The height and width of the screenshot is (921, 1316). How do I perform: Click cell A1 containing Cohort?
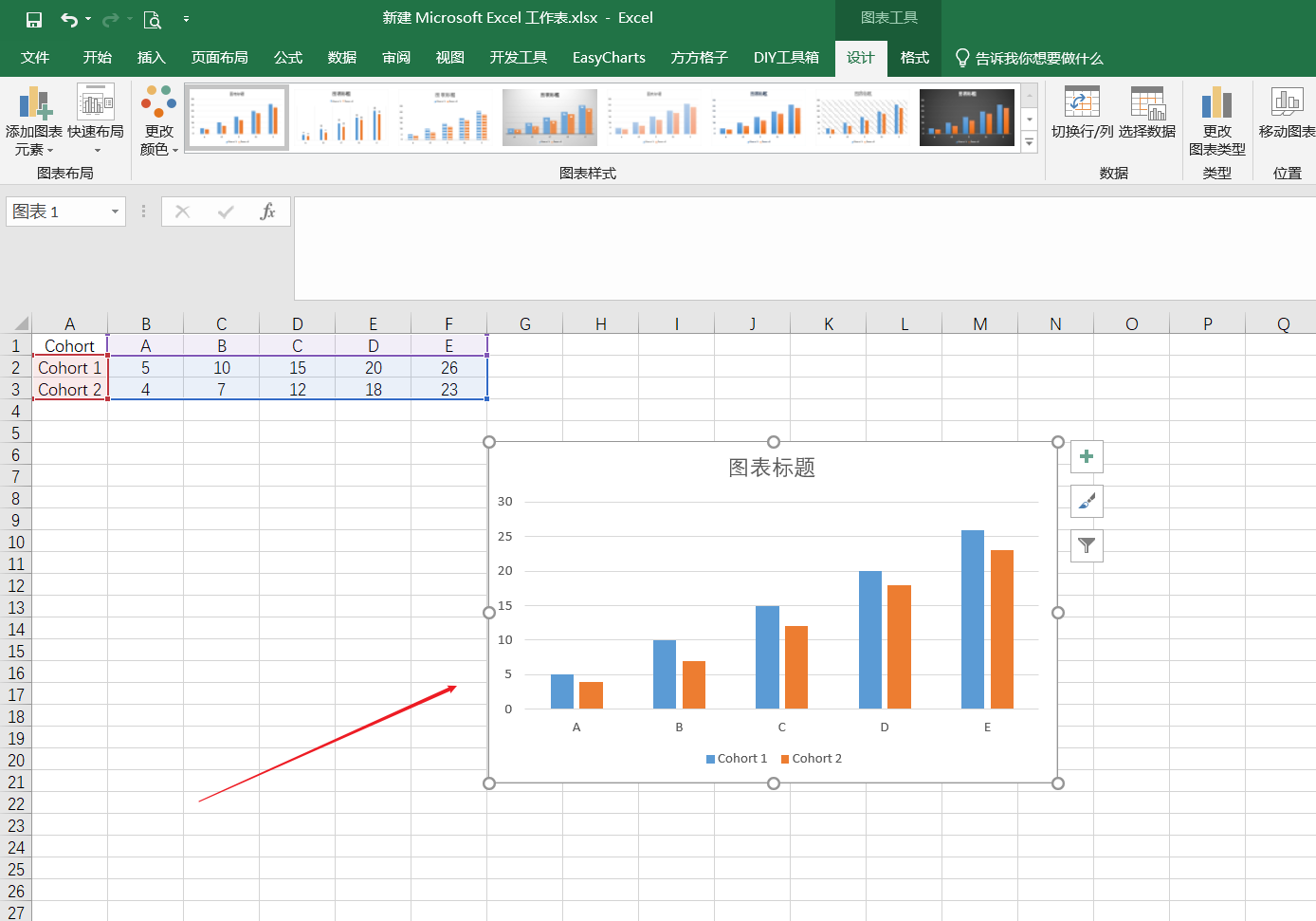point(70,346)
